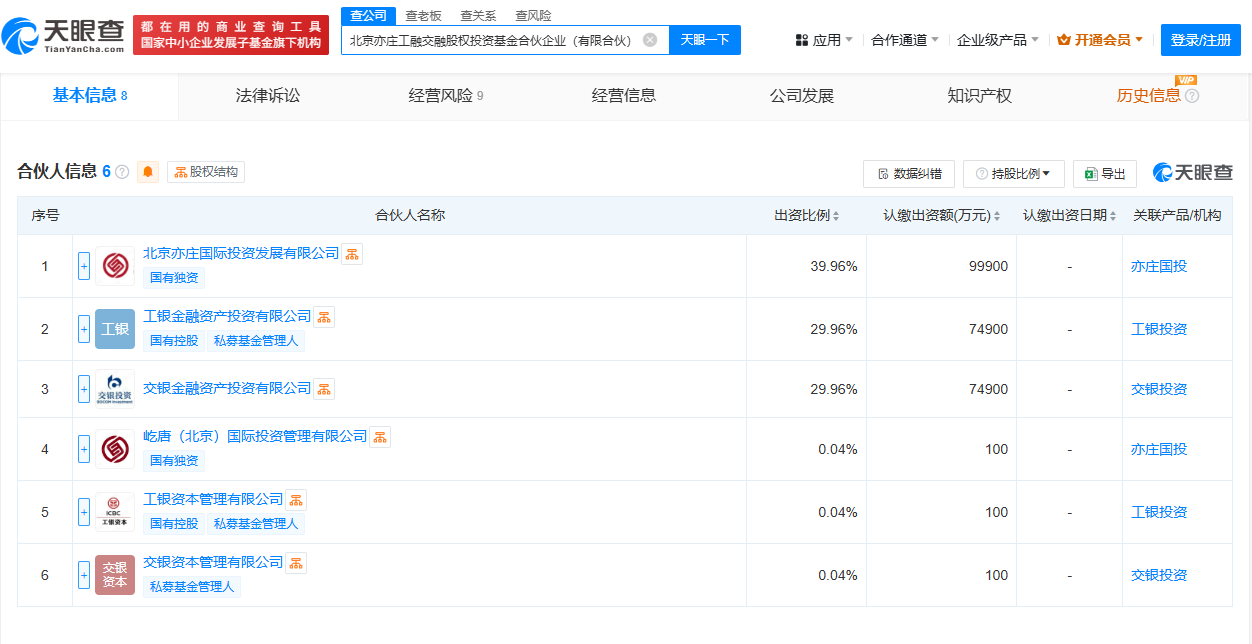Select the 查老板 search tab
Screen dimensions: 1252x644
pos(424,16)
